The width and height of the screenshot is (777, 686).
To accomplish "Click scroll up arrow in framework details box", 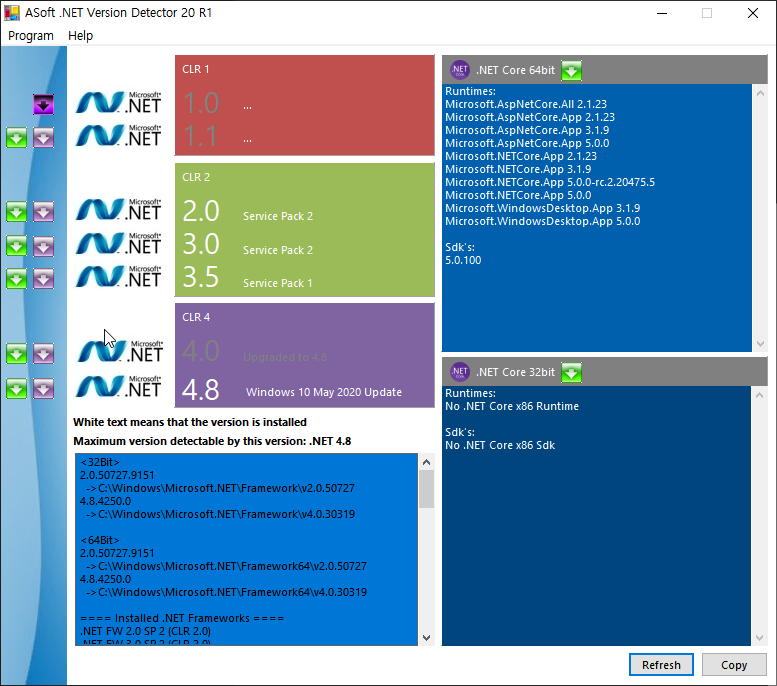I will (x=426, y=462).
